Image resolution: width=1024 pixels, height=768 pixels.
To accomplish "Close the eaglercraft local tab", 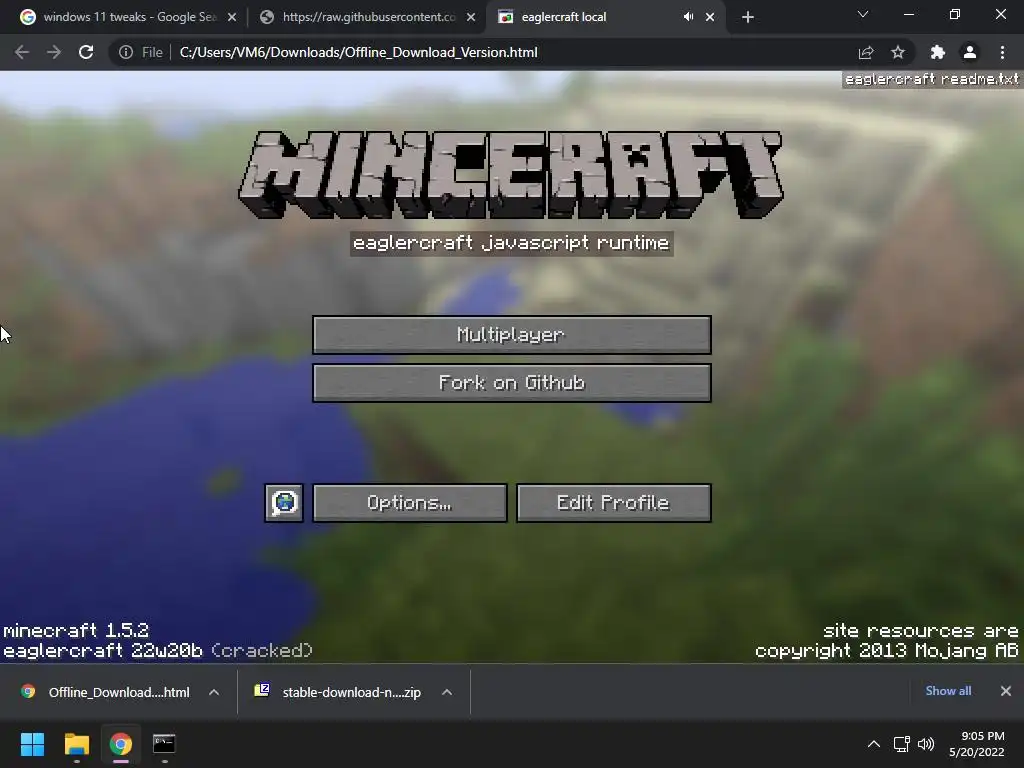I will pyautogui.click(x=710, y=17).
